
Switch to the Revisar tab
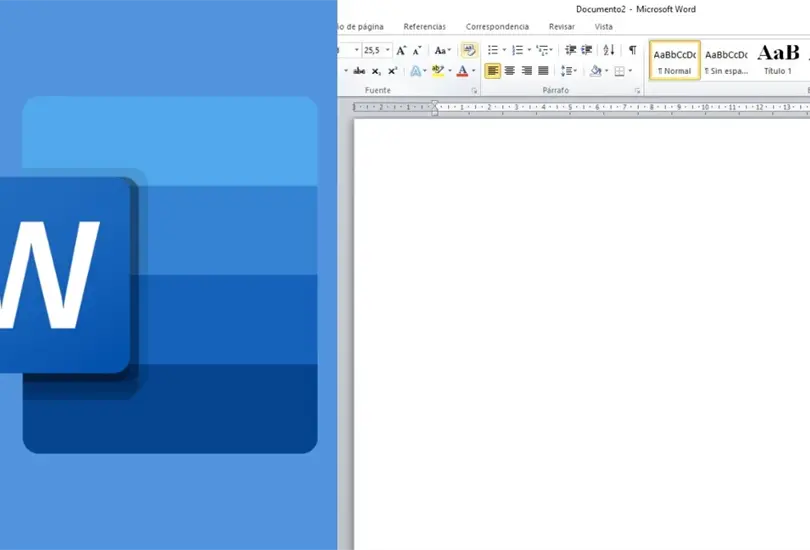[x=562, y=26]
